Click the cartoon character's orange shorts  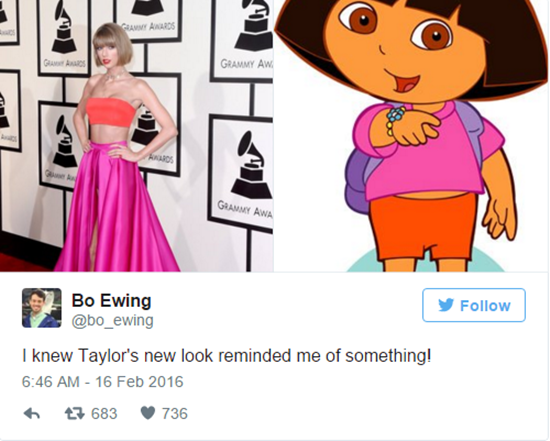[x=424, y=225]
